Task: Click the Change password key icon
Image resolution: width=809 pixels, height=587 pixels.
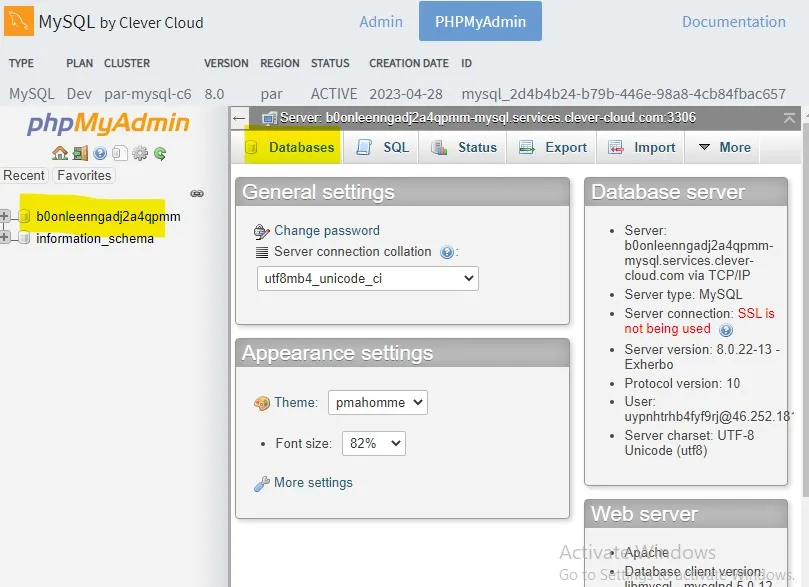Action: [x=262, y=232]
